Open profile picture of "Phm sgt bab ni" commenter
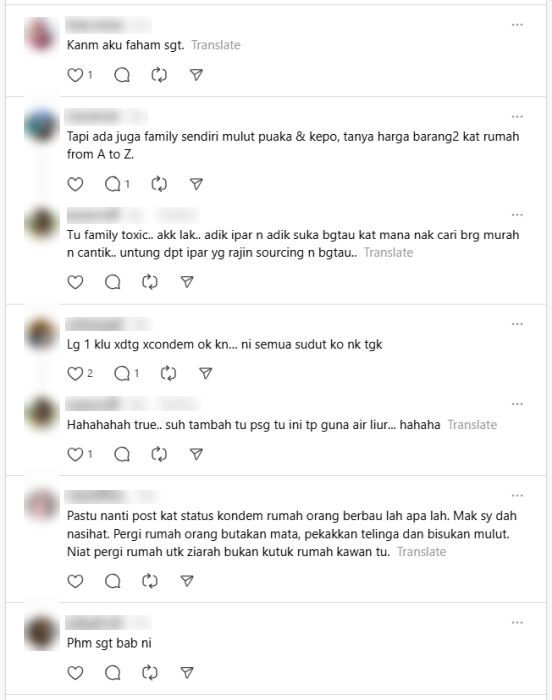The height and width of the screenshot is (700, 552). 42,633
